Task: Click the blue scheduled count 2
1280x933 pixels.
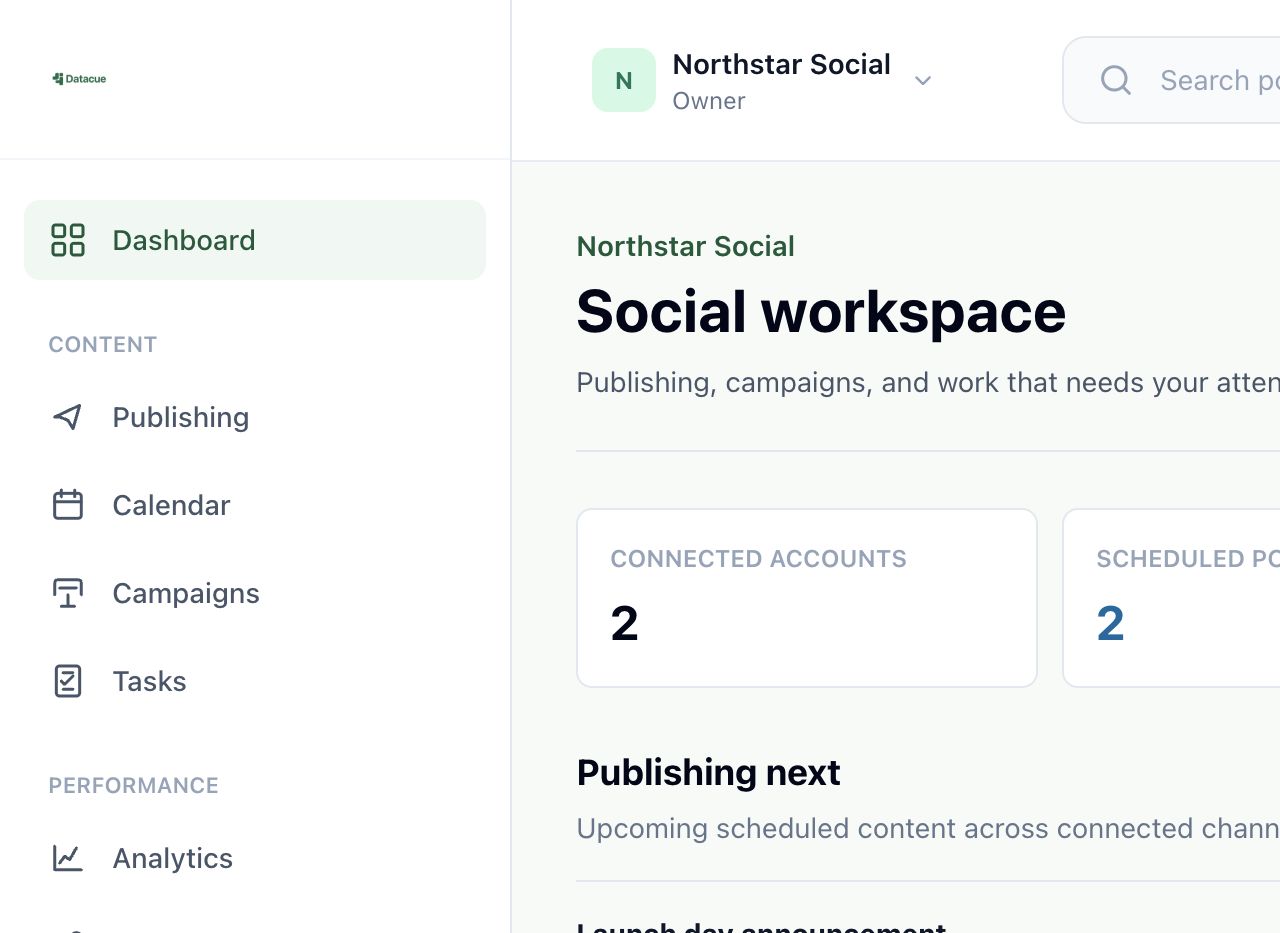Action: [x=1111, y=624]
